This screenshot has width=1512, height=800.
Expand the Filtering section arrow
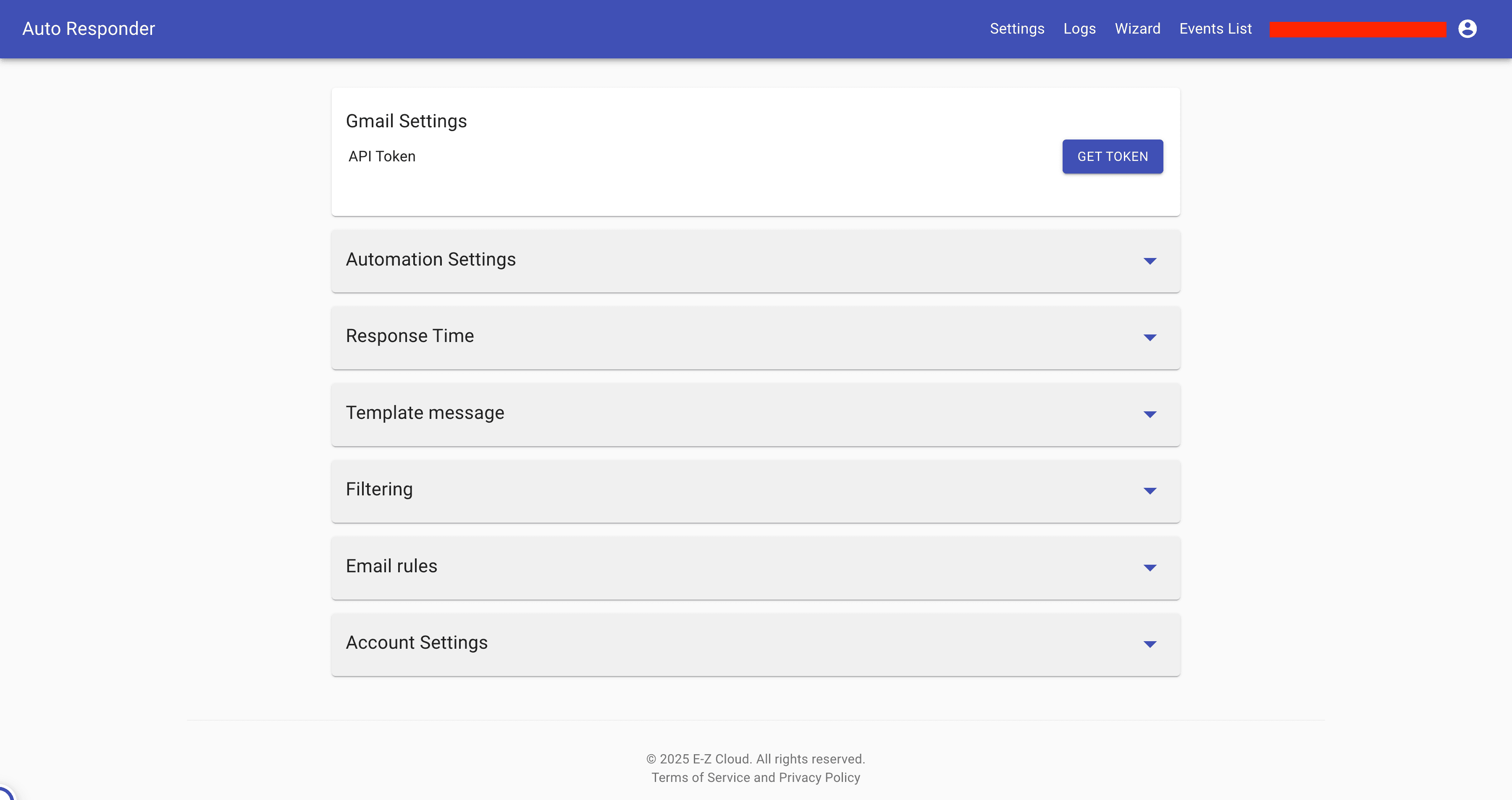coord(1150,491)
